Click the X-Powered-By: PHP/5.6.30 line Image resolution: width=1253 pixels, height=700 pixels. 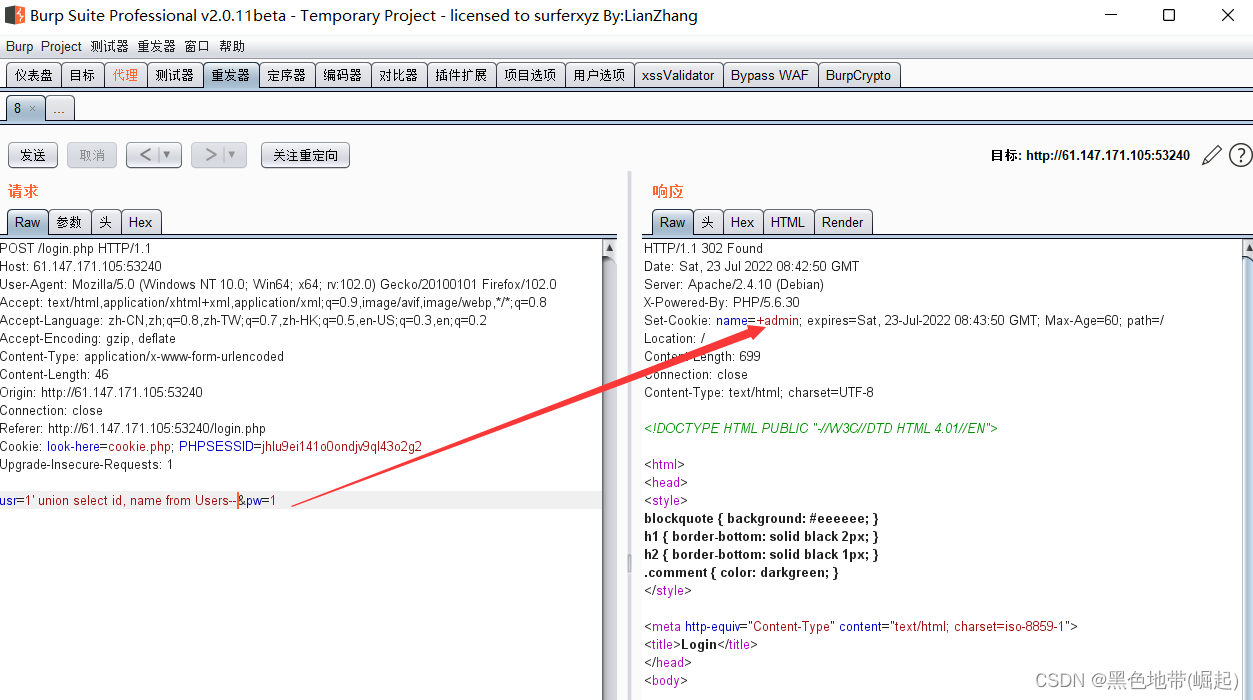click(x=722, y=302)
